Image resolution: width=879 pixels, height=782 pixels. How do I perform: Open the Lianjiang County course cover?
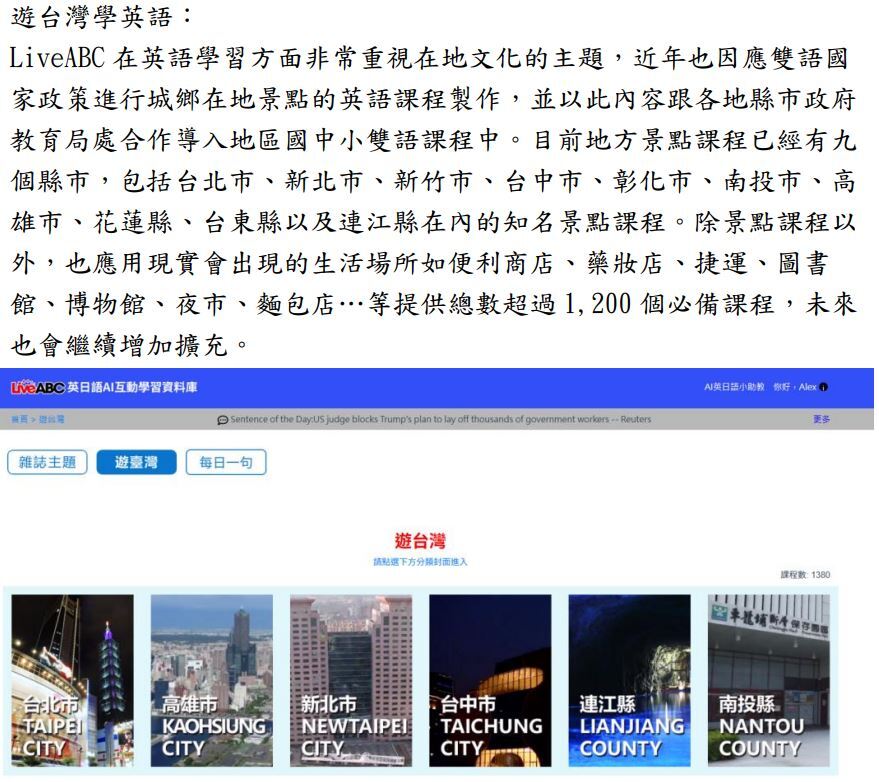point(629,680)
